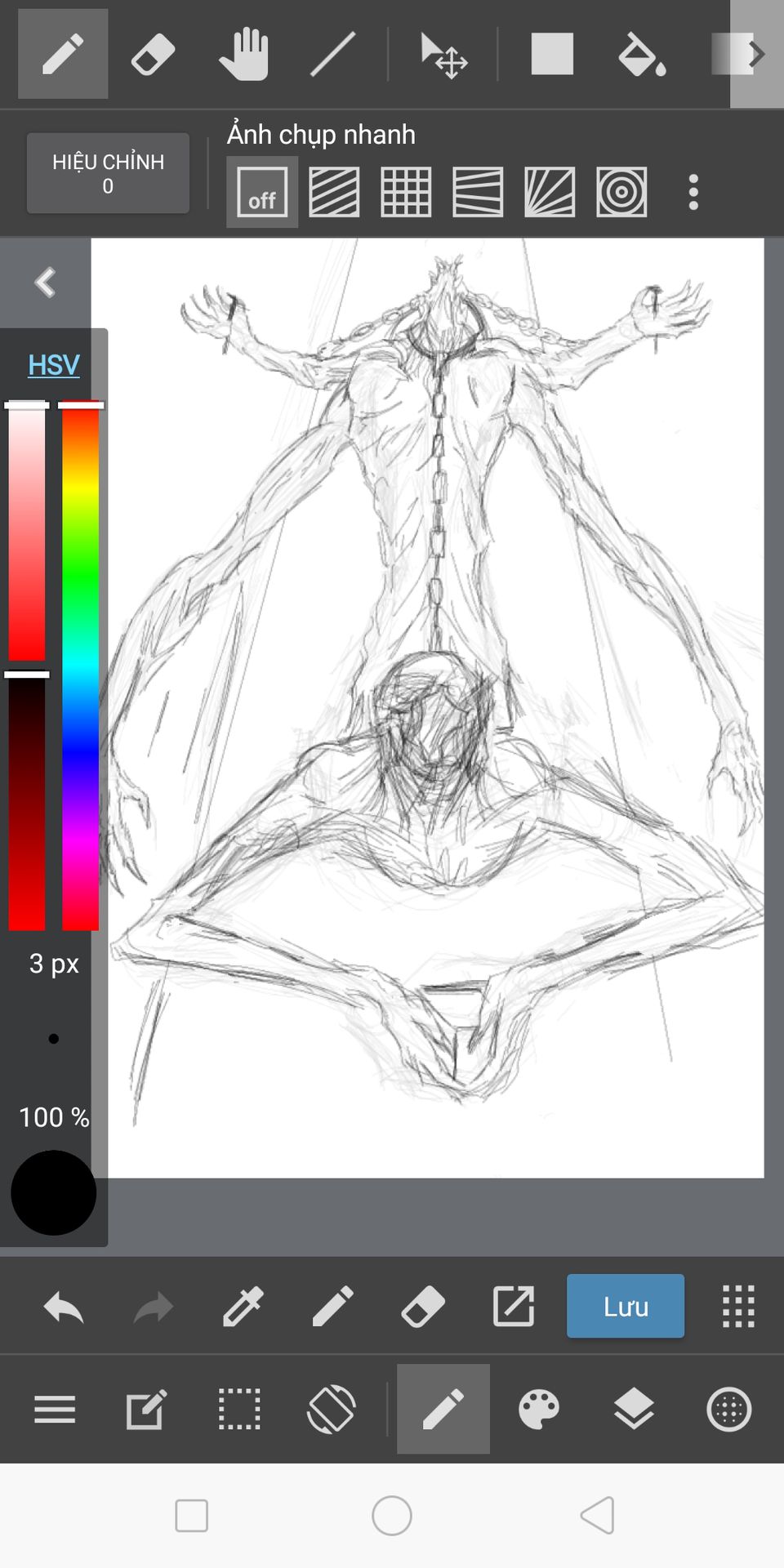
Task: Redo the undone stroke
Action: pos(154,1307)
